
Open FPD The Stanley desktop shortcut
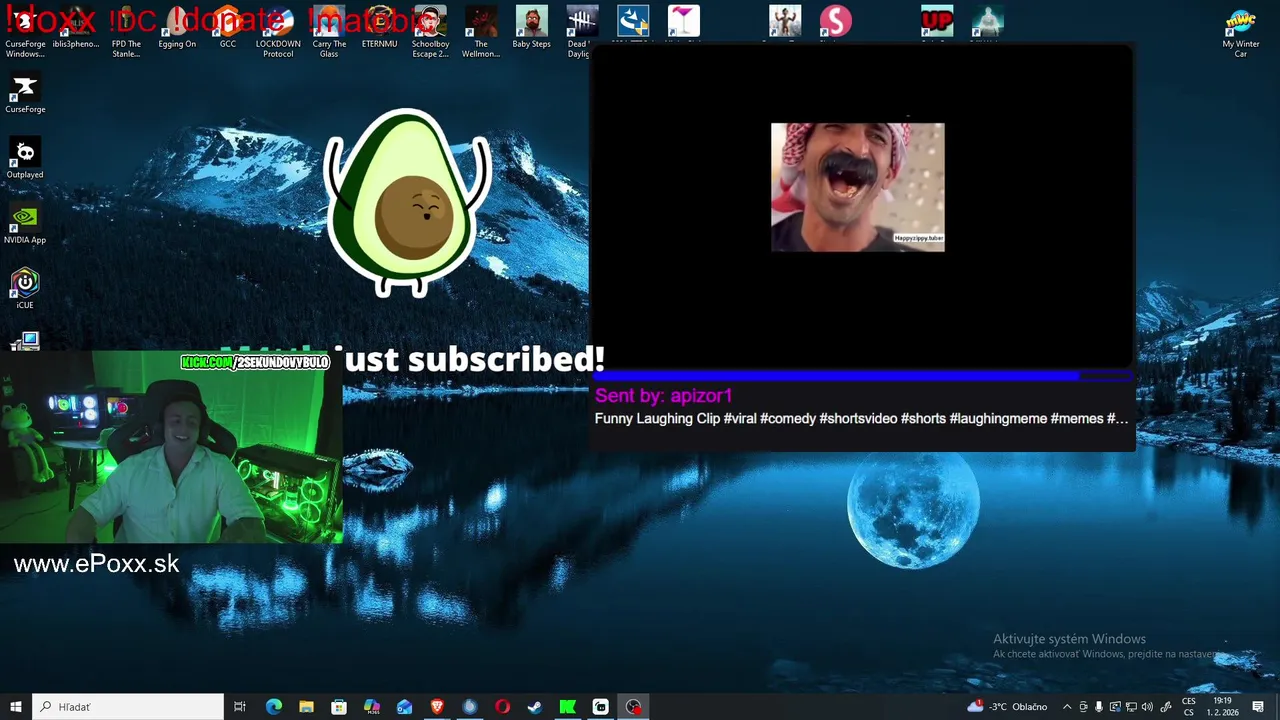(x=126, y=32)
